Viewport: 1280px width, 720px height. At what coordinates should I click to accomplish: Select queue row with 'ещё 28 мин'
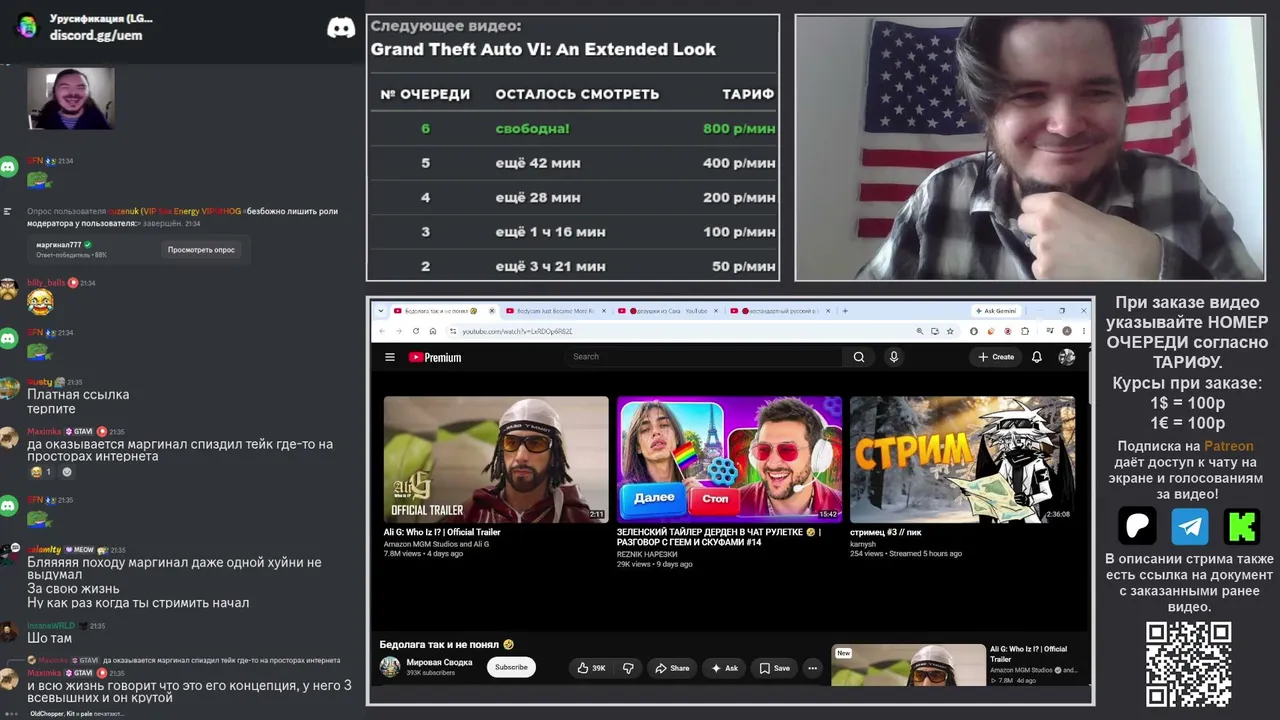point(572,197)
